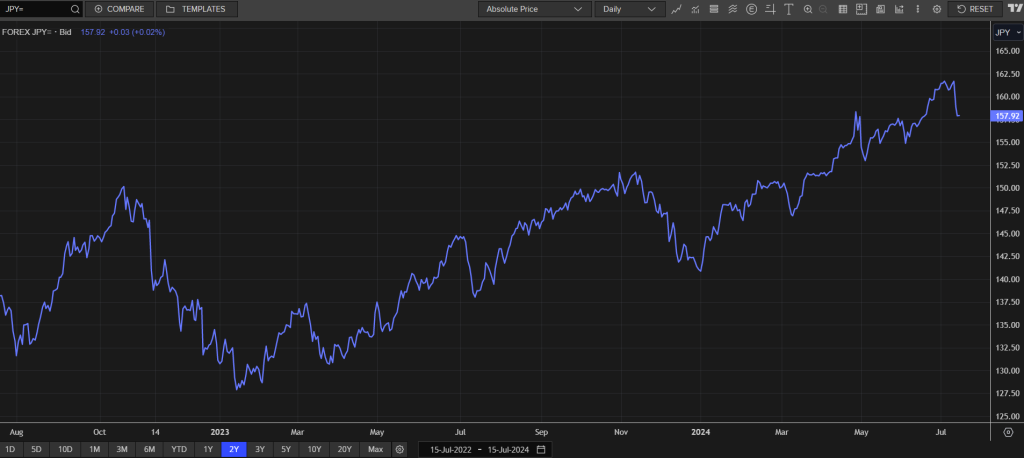Open the data table grid icon
The height and width of the screenshot is (458, 1024).
(x=843, y=9)
